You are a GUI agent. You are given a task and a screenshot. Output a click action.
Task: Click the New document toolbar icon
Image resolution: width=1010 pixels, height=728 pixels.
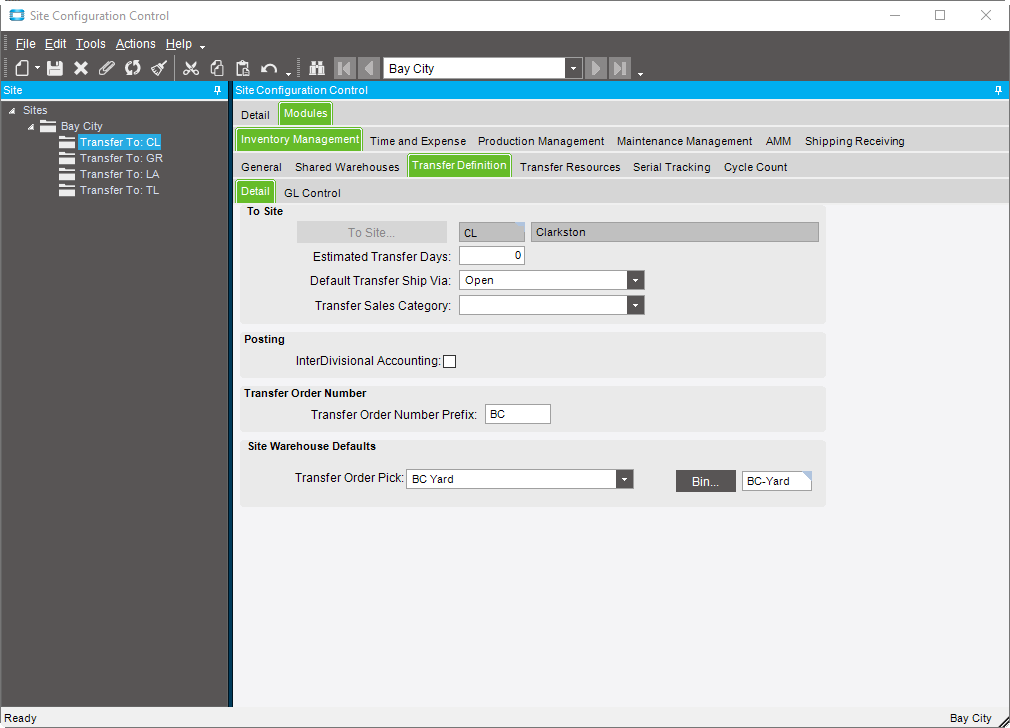coord(22,68)
